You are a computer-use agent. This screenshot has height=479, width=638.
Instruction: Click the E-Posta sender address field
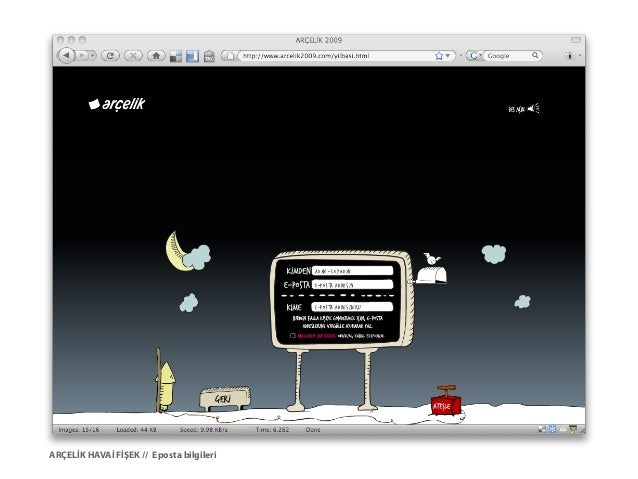352,285
